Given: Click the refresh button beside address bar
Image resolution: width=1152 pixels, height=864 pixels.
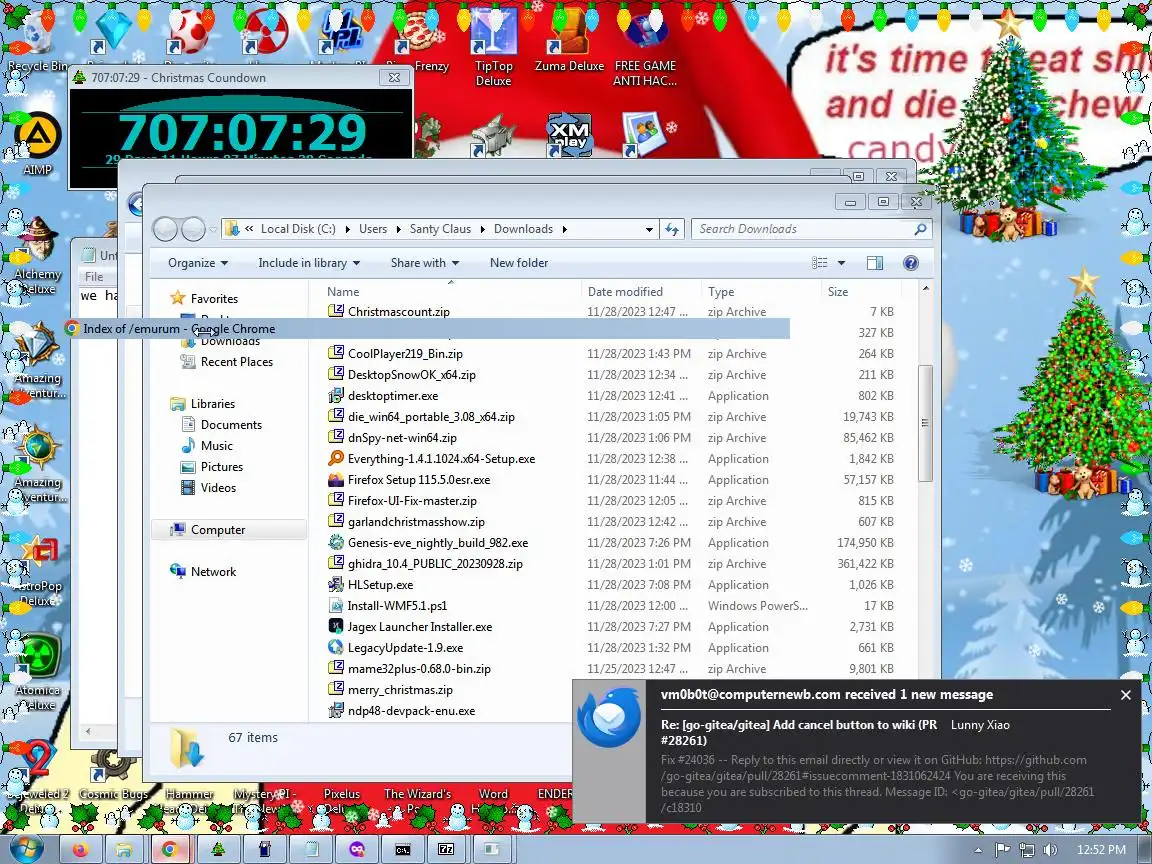Looking at the screenshot, I should coord(672,229).
